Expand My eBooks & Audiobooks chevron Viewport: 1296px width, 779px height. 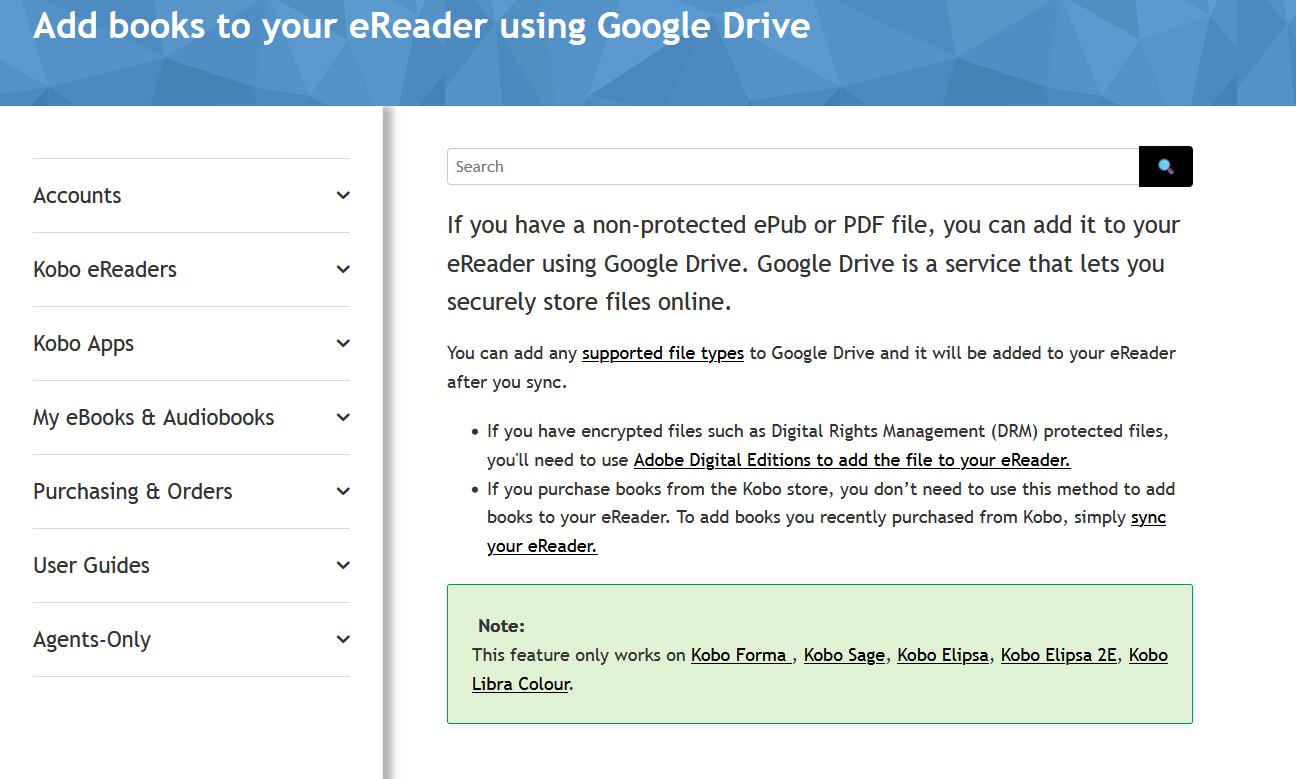tap(343, 418)
